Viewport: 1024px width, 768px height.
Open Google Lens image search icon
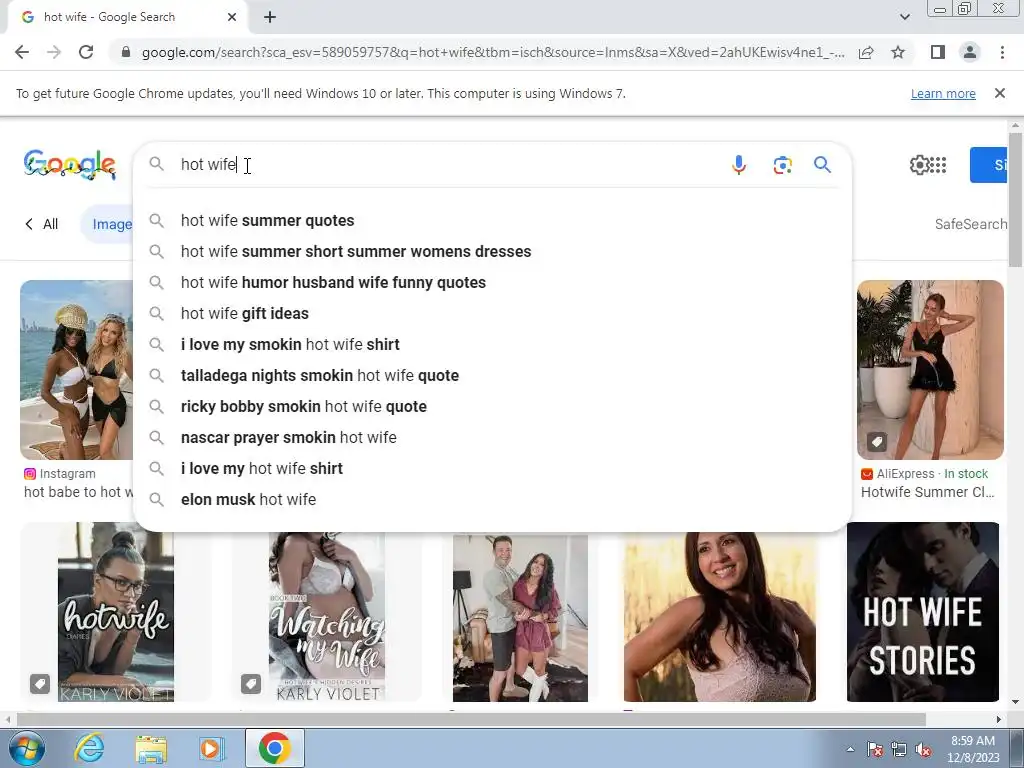pos(782,165)
